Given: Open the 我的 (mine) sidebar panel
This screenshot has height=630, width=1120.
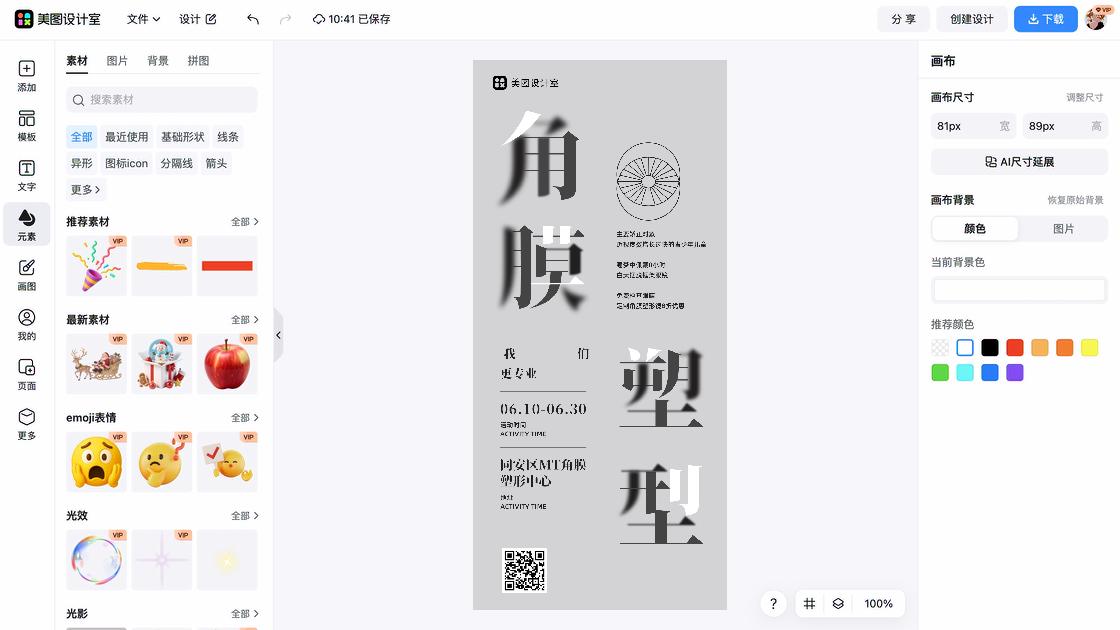Looking at the screenshot, I should point(26,325).
